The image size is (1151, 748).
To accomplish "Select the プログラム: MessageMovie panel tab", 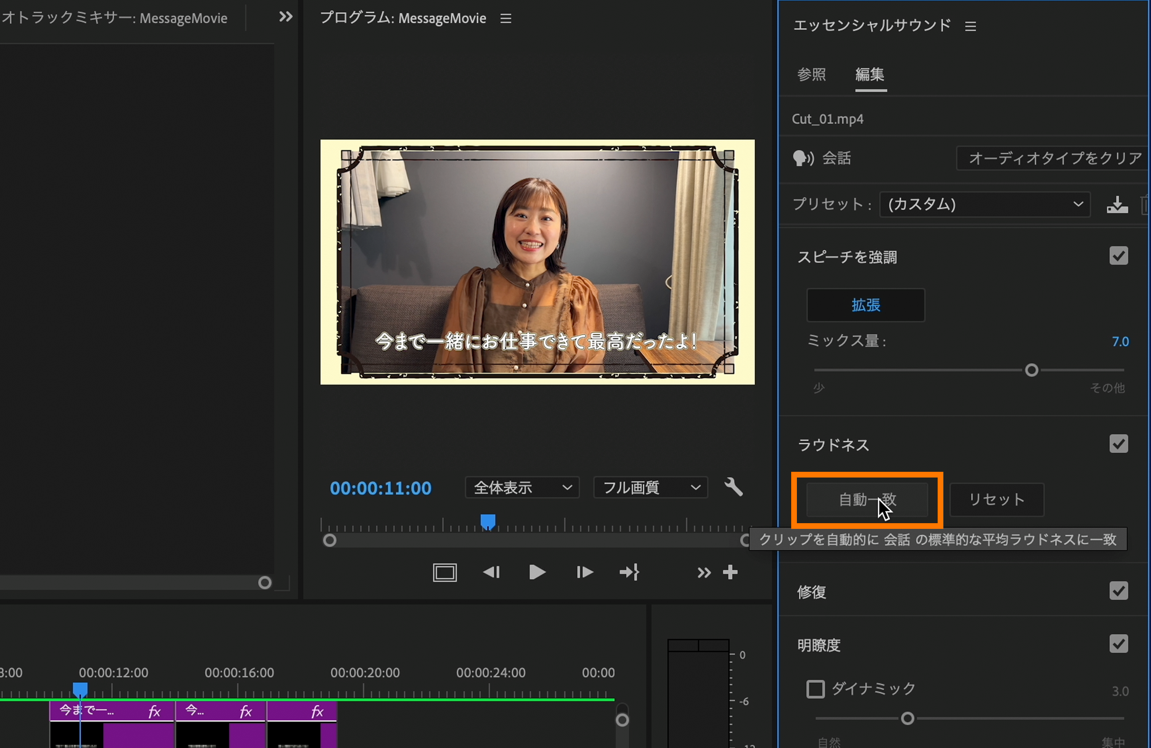I will click(403, 18).
